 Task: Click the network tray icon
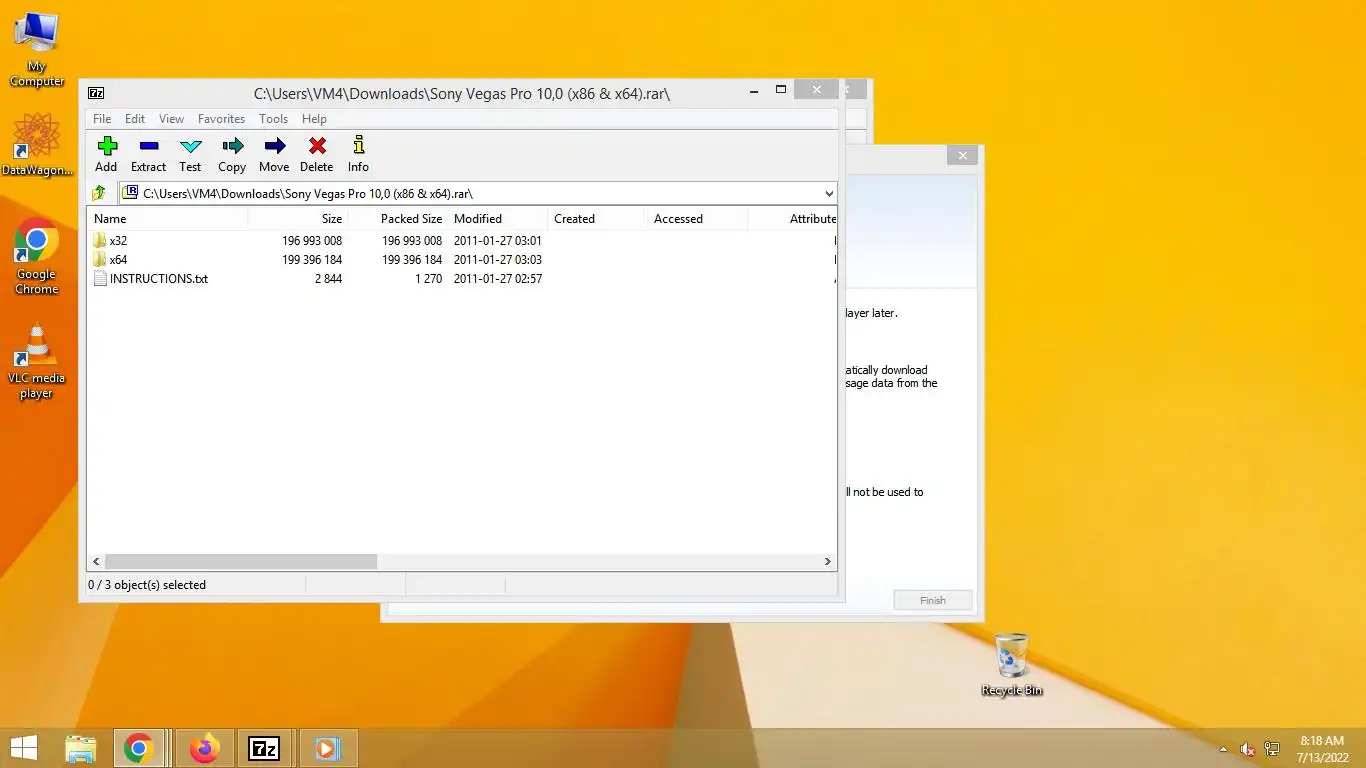1272,748
